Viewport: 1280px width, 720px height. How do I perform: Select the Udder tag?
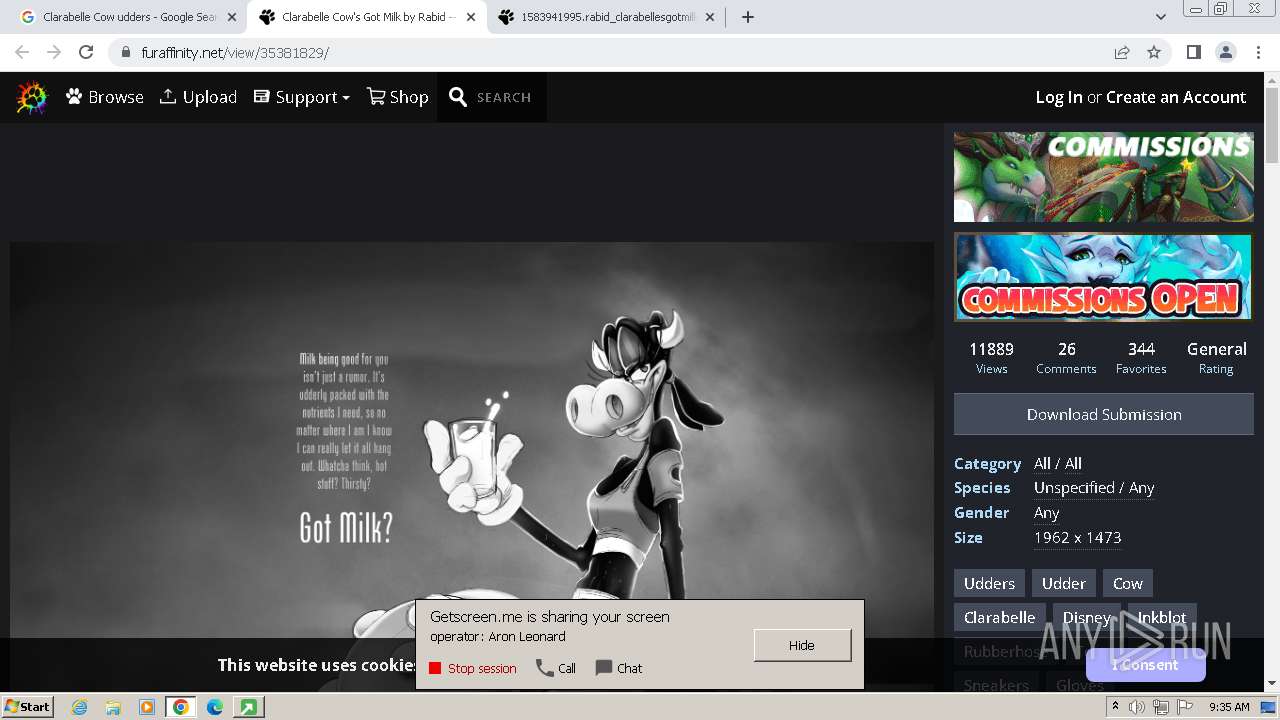tap(1064, 583)
